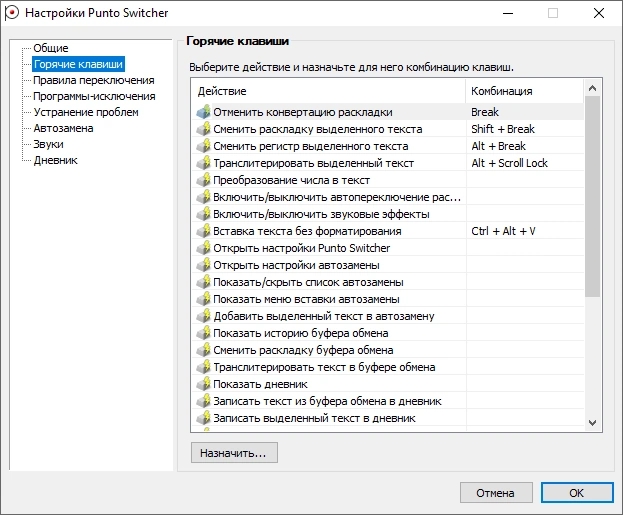Click the icon beside "Добавить выделенный текст в автозамену"
This screenshot has width=623, height=515.
click(203, 316)
